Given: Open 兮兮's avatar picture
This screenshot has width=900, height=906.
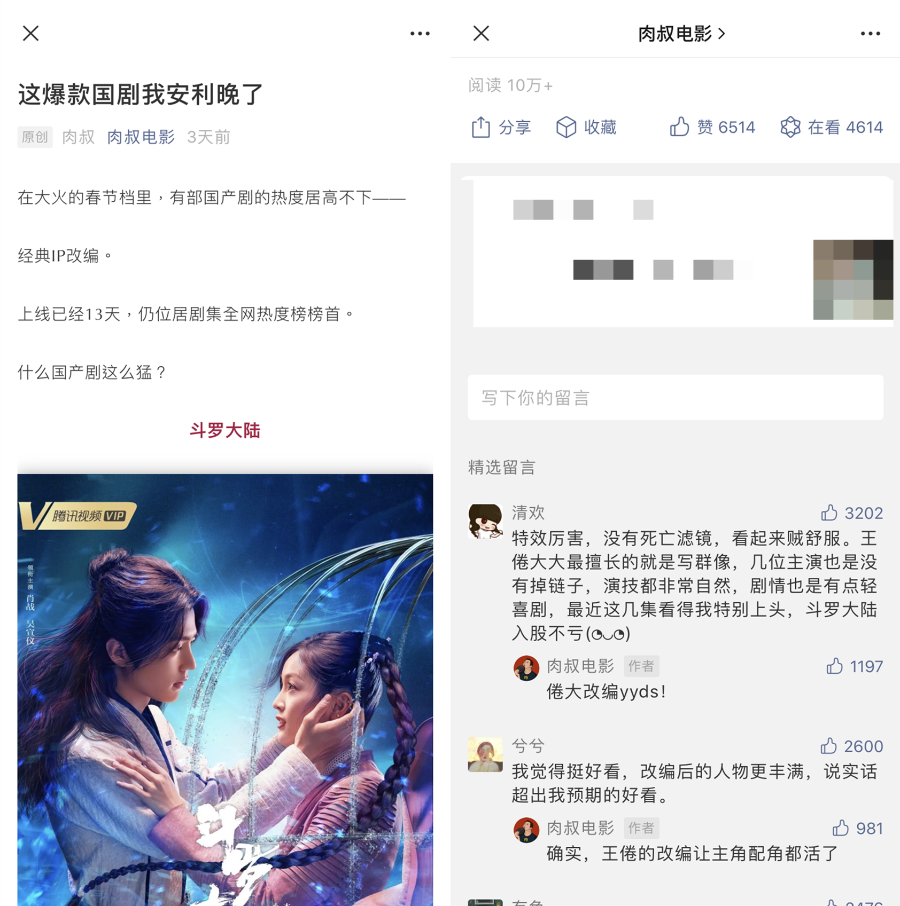Looking at the screenshot, I should coord(485,755).
